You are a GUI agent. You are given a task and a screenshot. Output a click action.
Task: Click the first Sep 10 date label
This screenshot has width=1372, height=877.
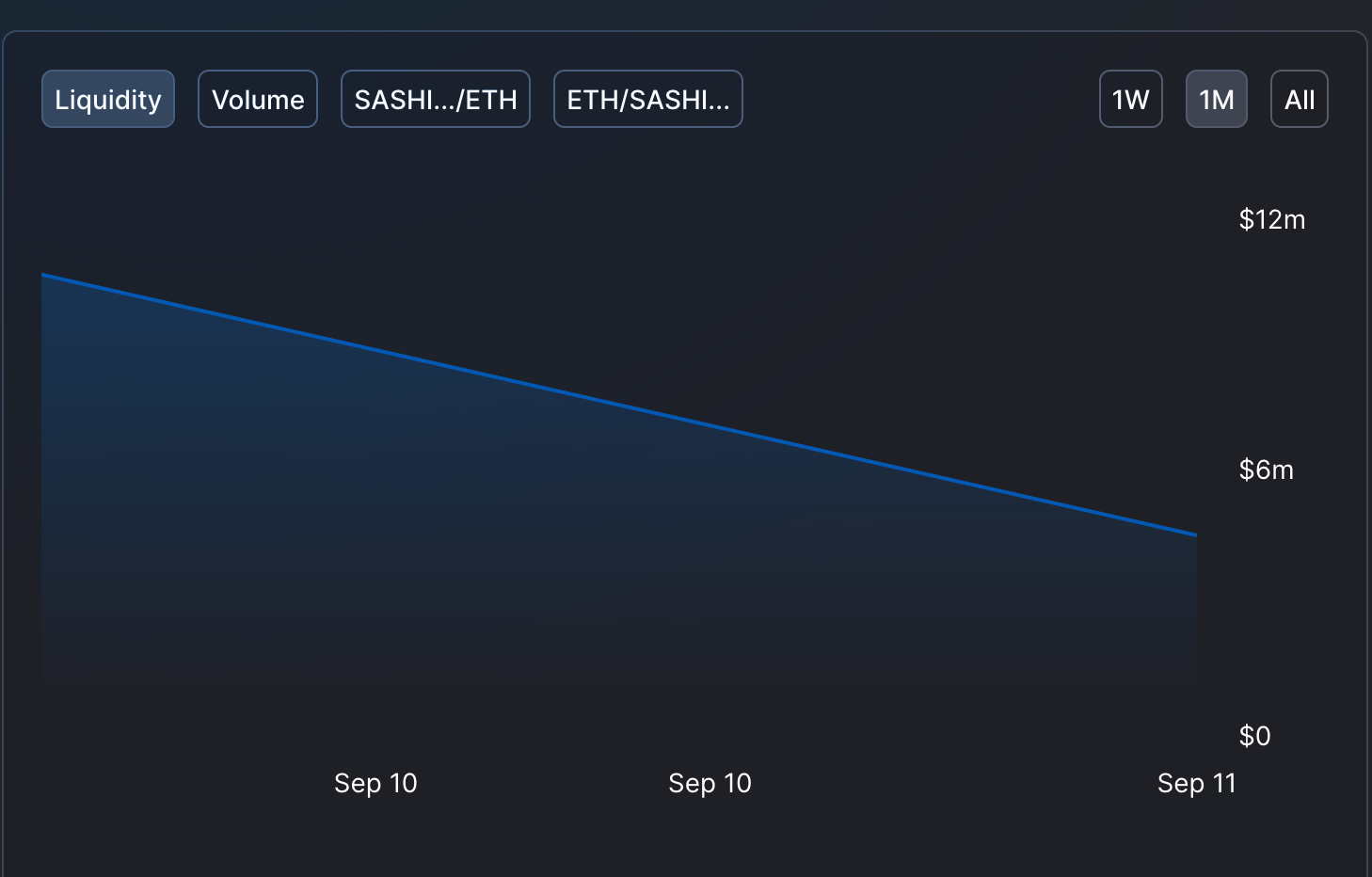[375, 783]
